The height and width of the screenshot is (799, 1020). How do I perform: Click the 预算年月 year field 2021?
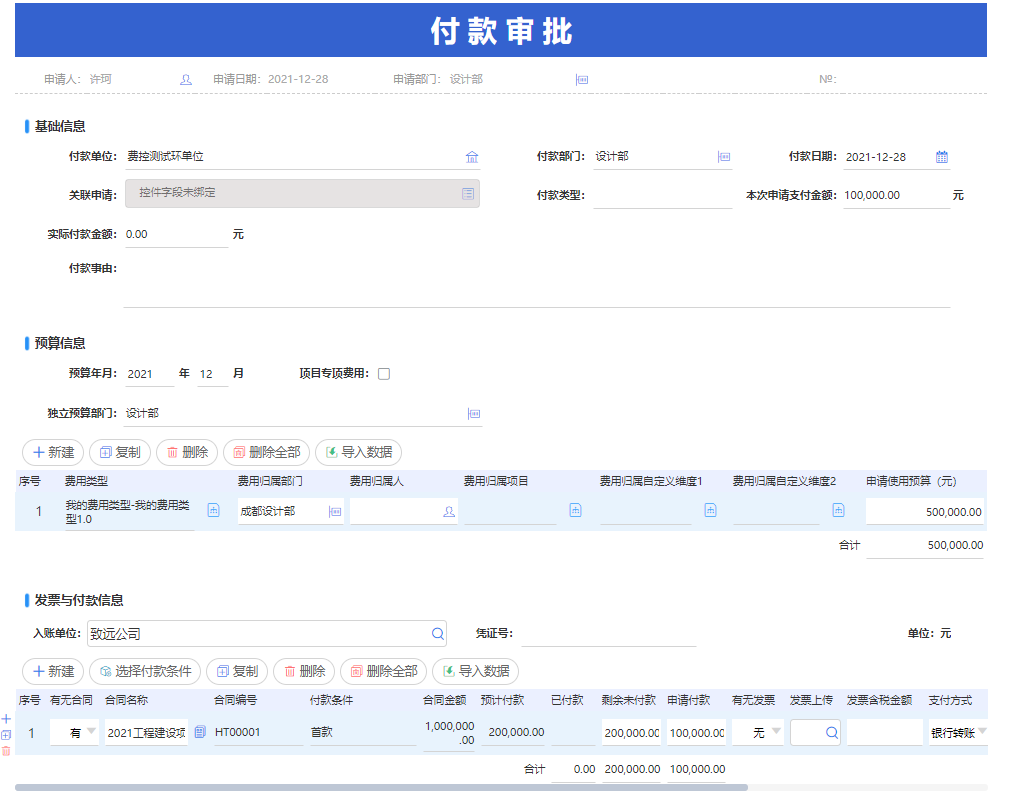[x=149, y=373]
